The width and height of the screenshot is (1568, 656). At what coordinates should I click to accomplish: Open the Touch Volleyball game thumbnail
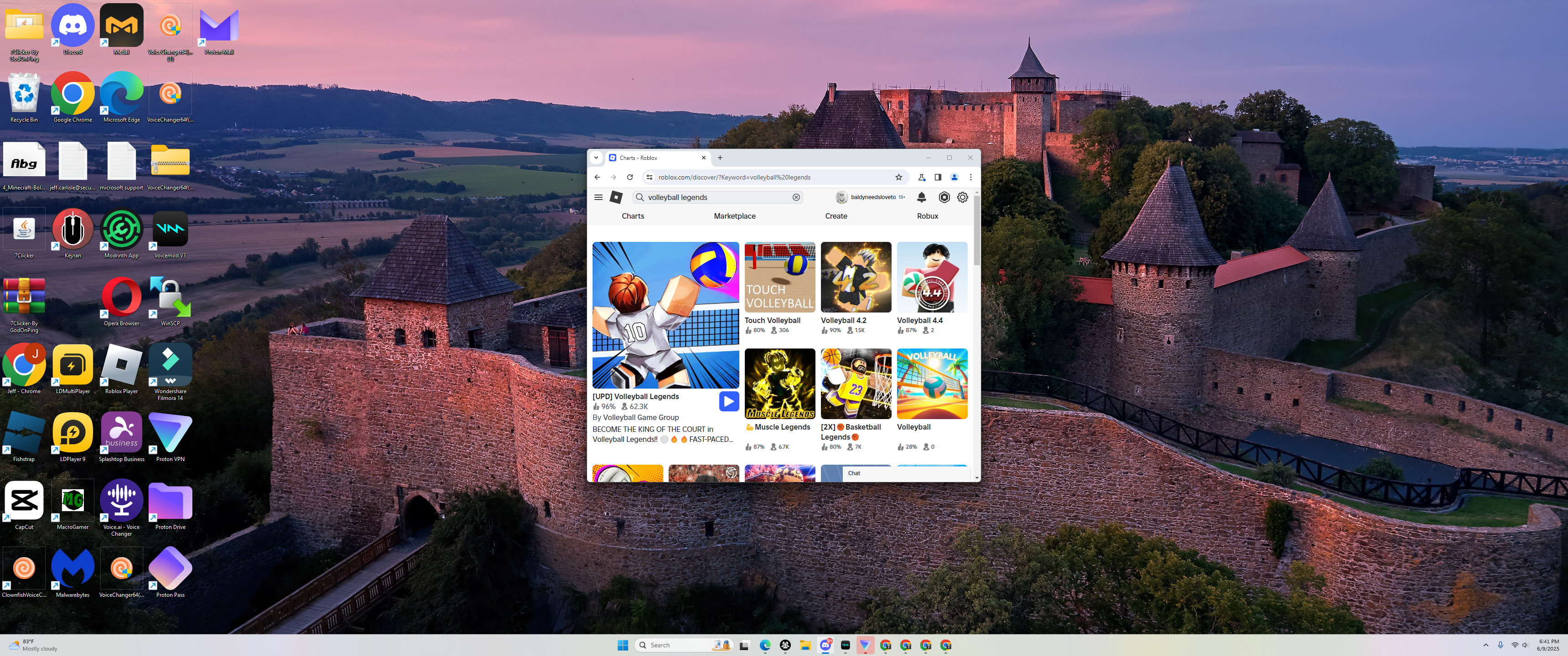[779, 277]
